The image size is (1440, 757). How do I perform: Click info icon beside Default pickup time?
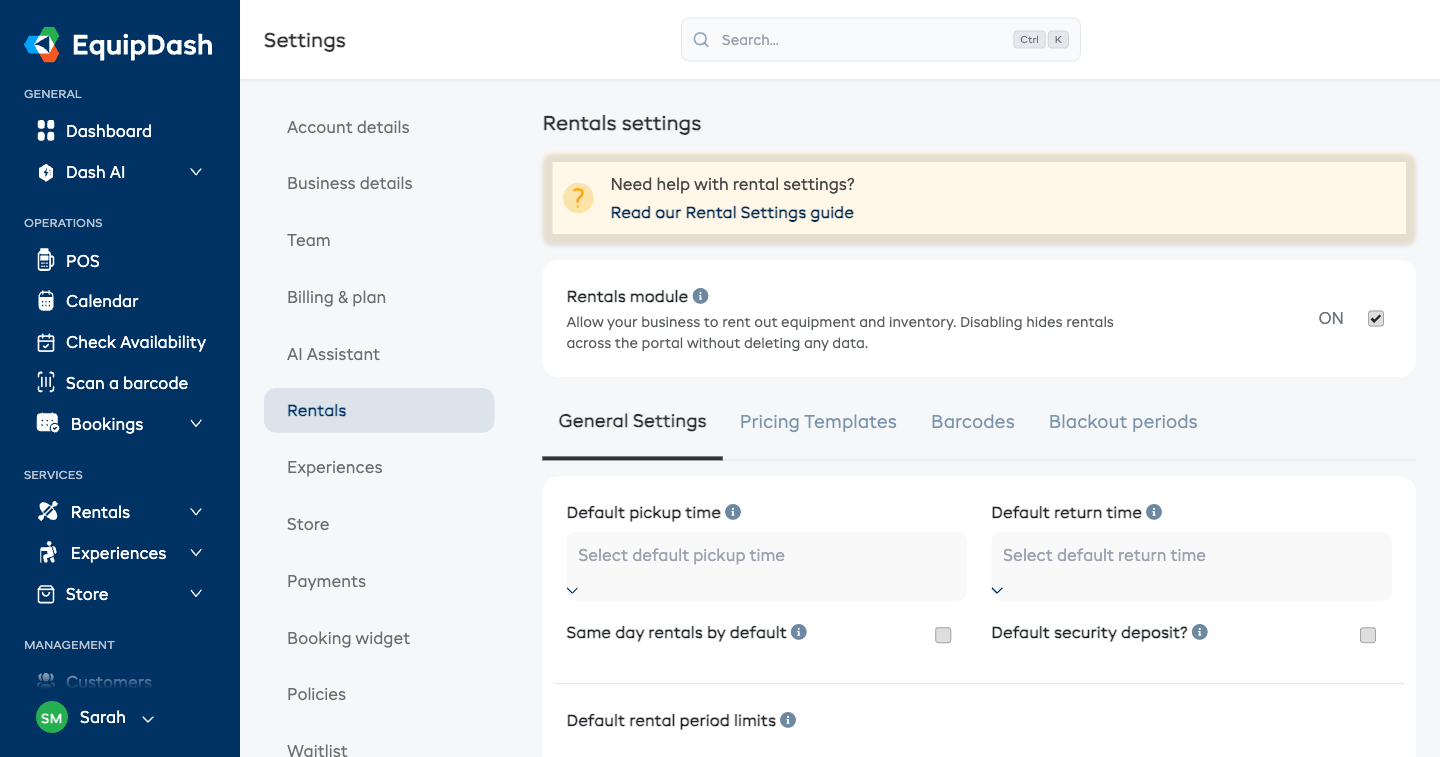coord(733,512)
